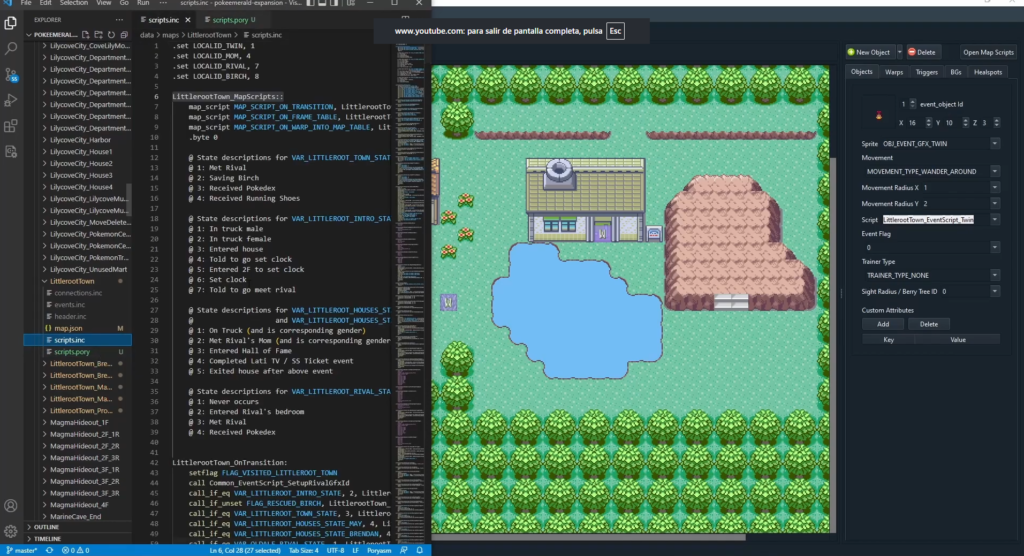This screenshot has height=556, width=1024.
Task: Click the New Object button
Action: pyautogui.click(x=869, y=52)
